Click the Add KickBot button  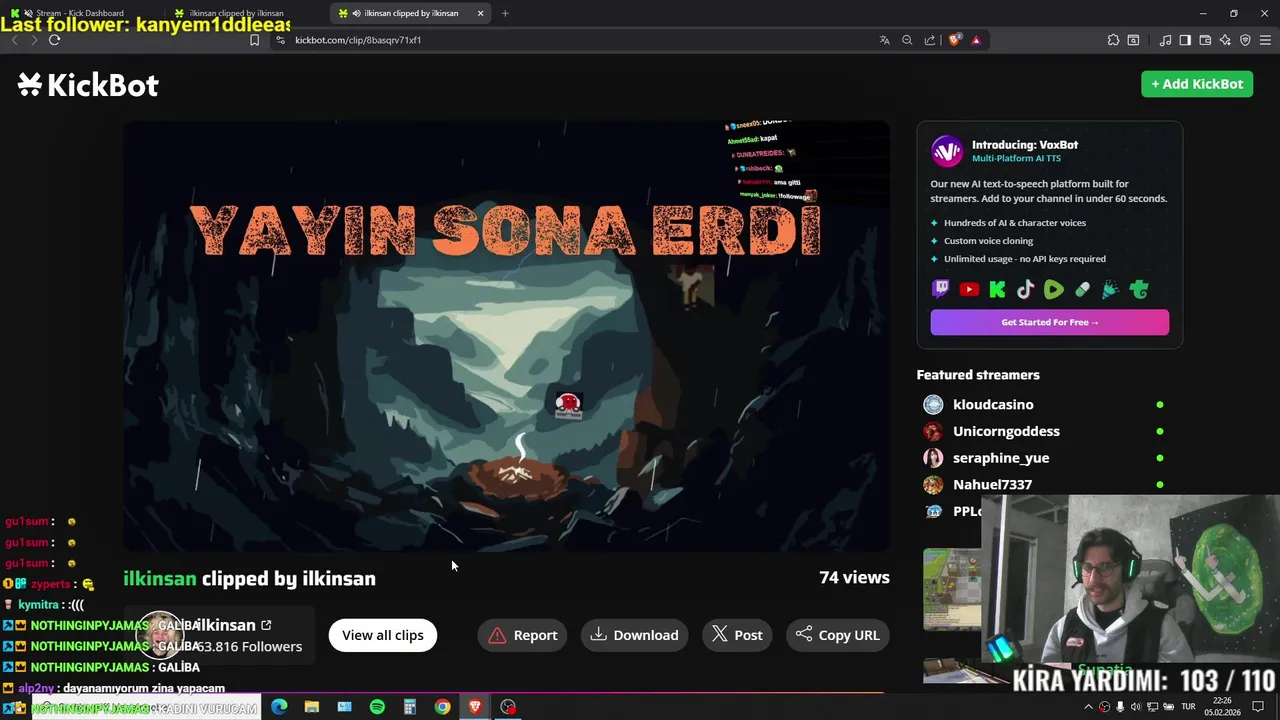coord(1197,84)
